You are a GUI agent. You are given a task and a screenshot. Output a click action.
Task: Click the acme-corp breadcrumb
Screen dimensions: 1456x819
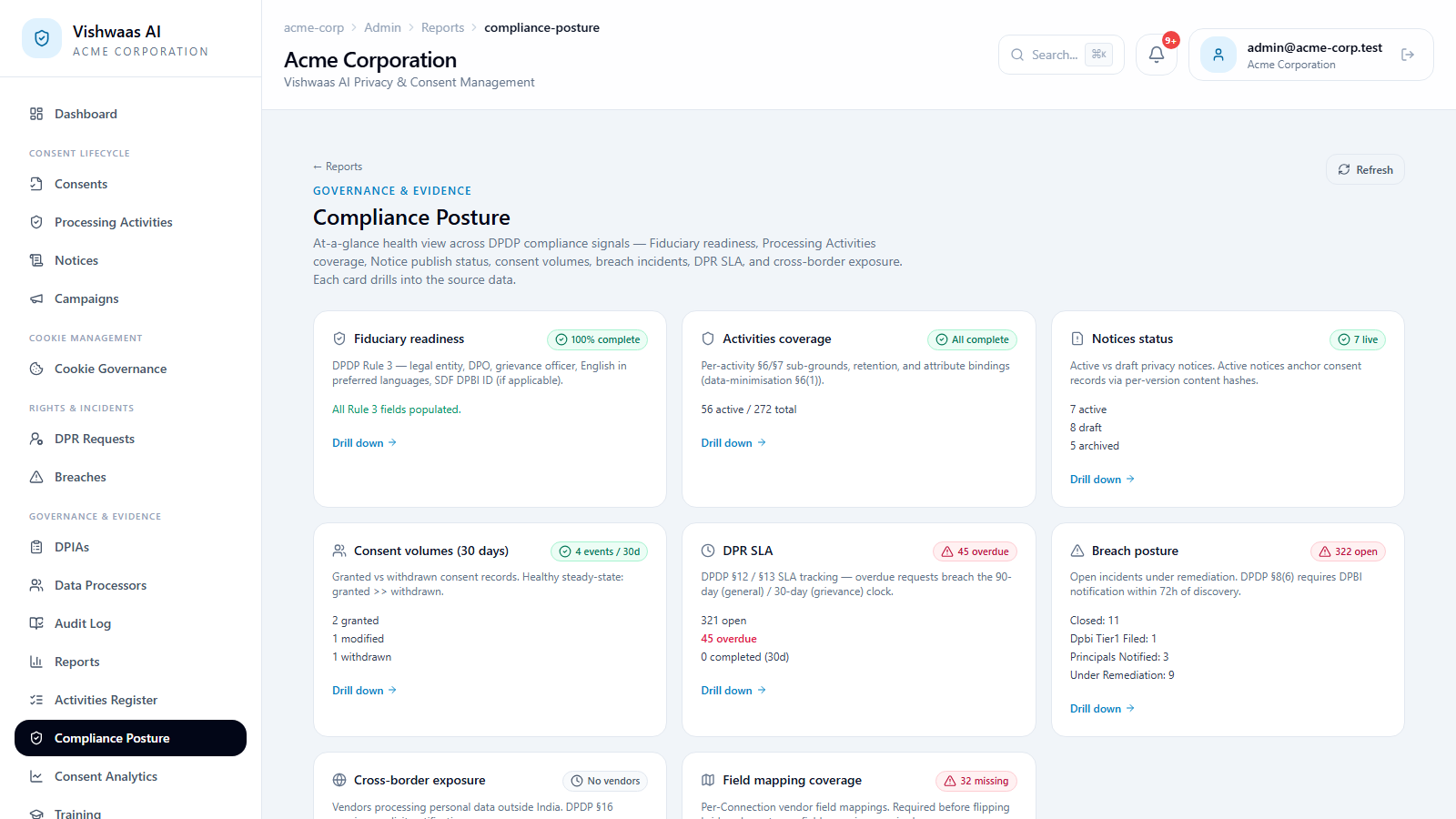[x=314, y=27]
